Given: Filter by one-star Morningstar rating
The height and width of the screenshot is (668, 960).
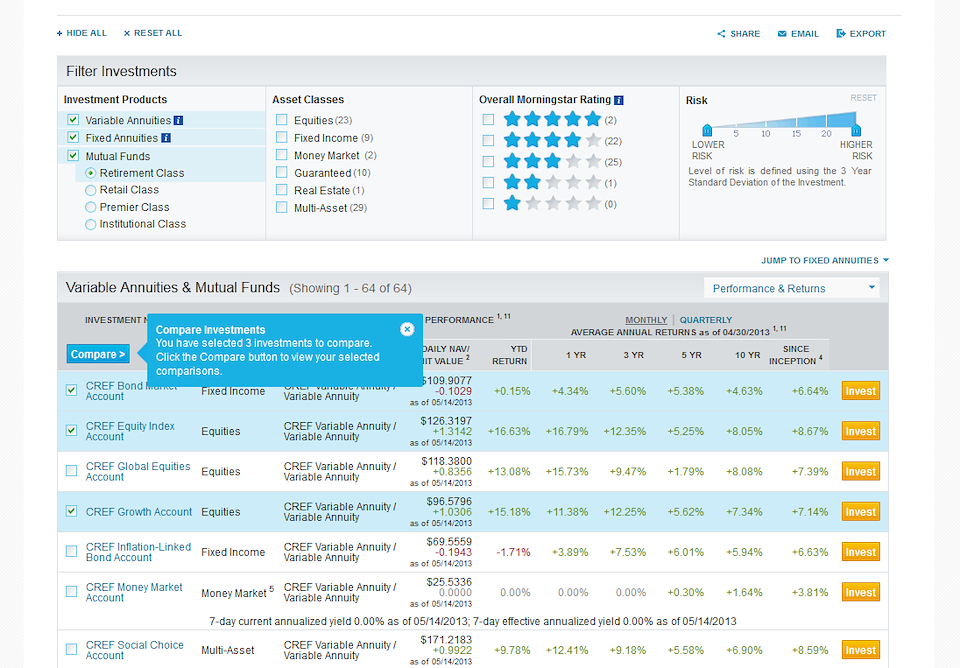Looking at the screenshot, I should coord(488,204).
